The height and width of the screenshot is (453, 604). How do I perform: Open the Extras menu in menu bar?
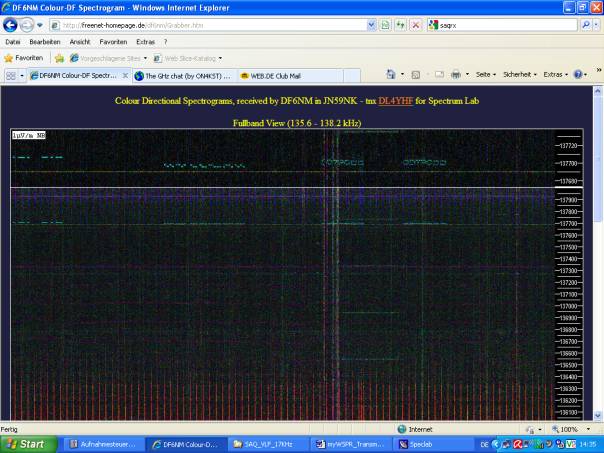[145, 42]
